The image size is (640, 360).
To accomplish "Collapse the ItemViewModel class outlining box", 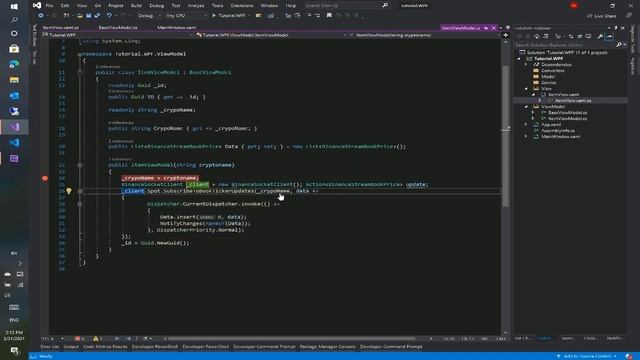I will tap(80, 72).
